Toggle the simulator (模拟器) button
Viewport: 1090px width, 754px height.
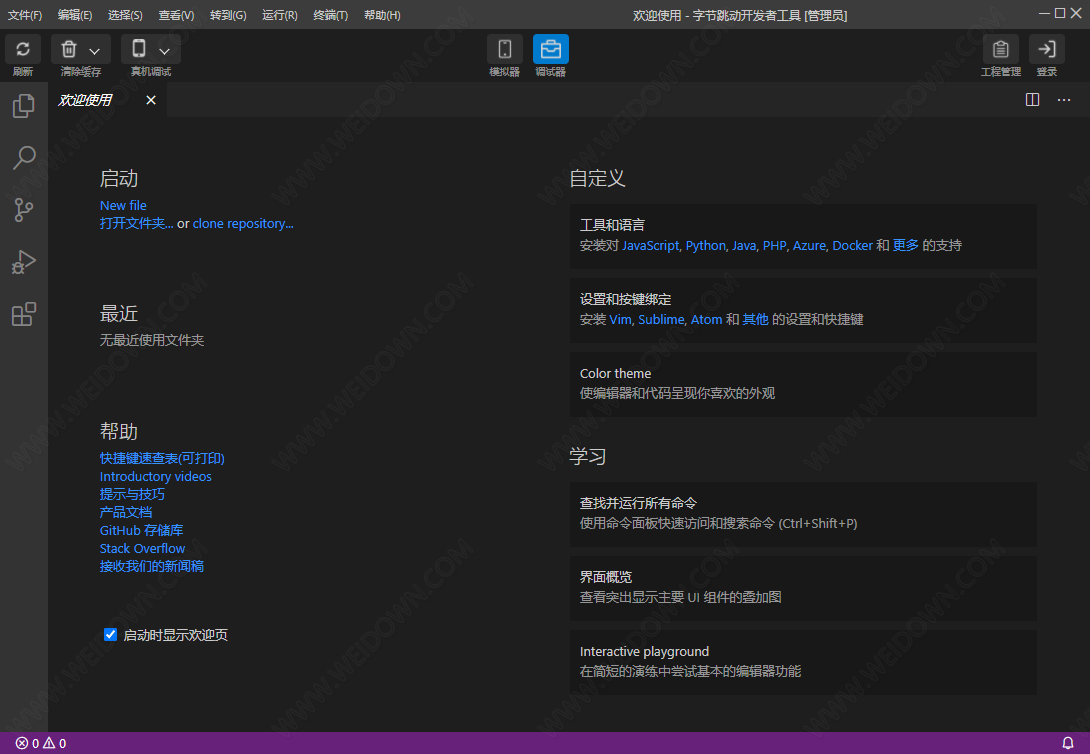point(505,49)
